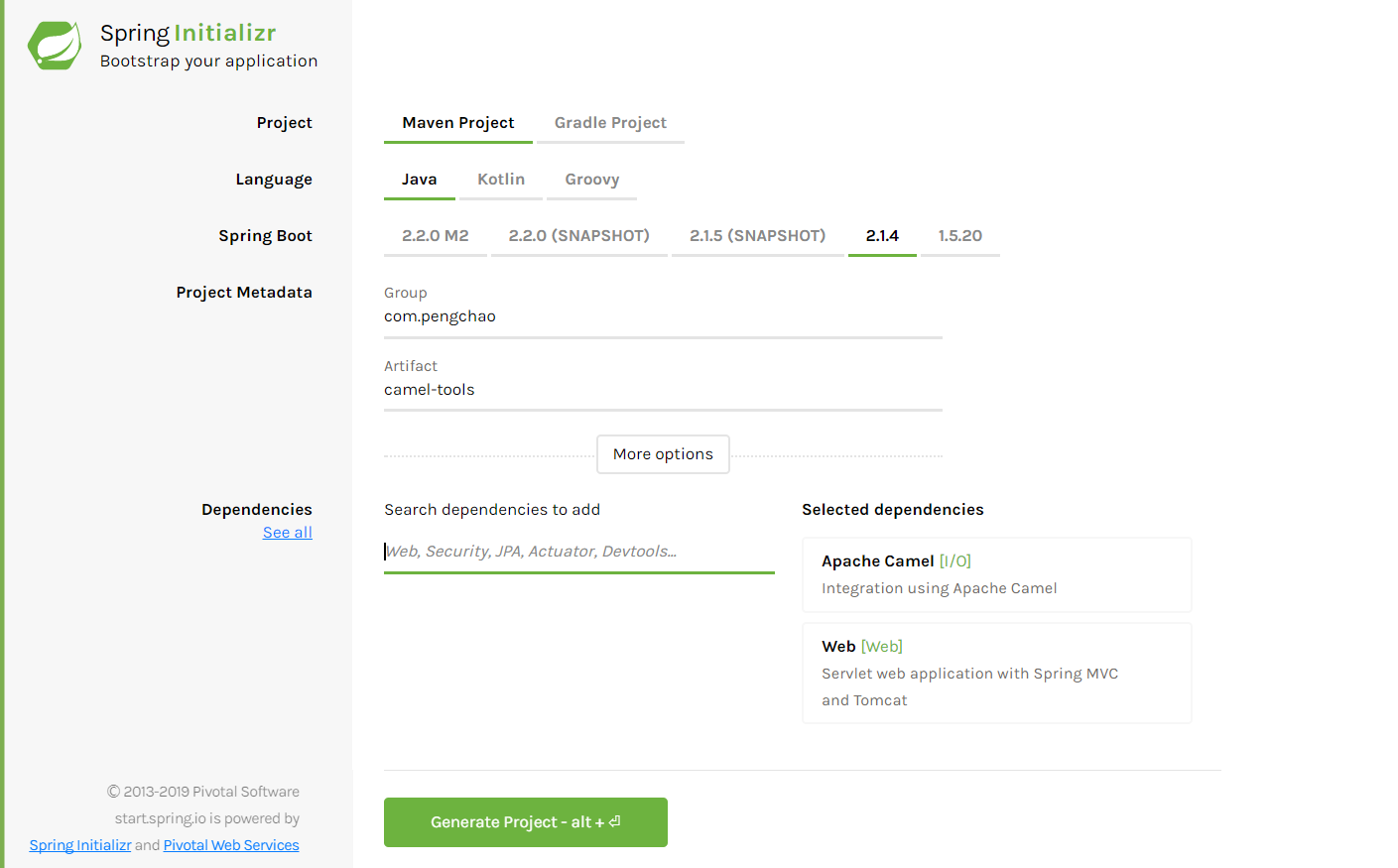The width and height of the screenshot is (1398, 868).
Task: Open the Pivotal Web Services link
Action: coord(230,844)
